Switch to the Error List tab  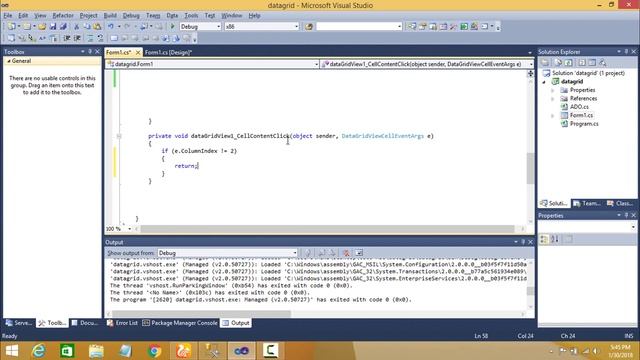(x=122, y=323)
